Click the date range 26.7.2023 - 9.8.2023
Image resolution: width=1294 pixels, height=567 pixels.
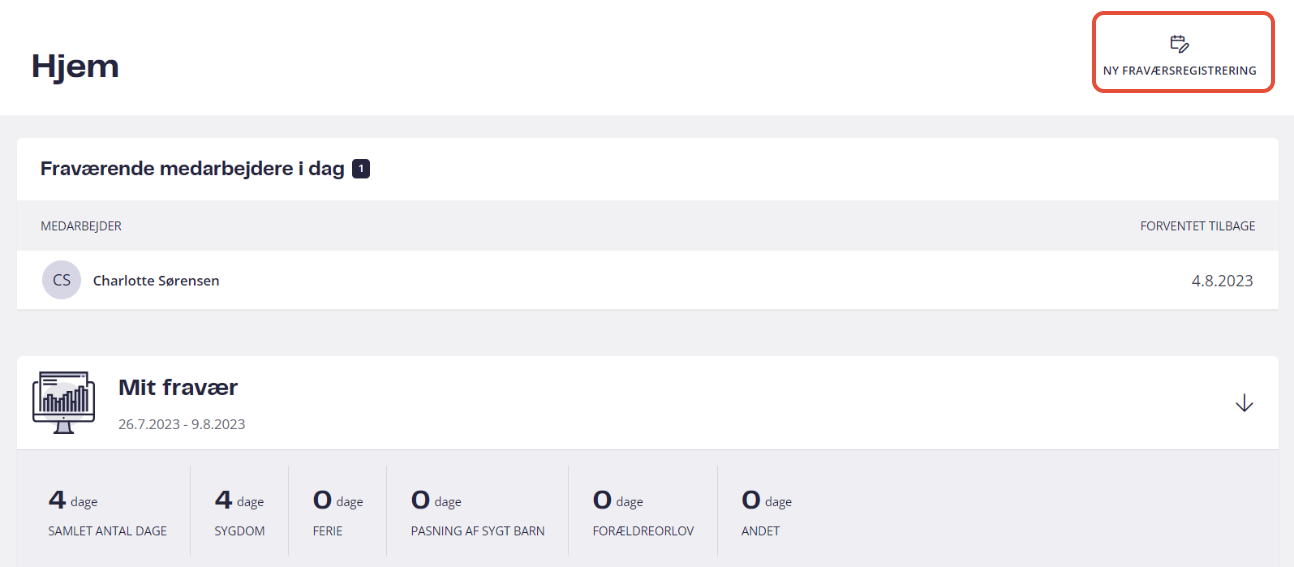(182, 424)
